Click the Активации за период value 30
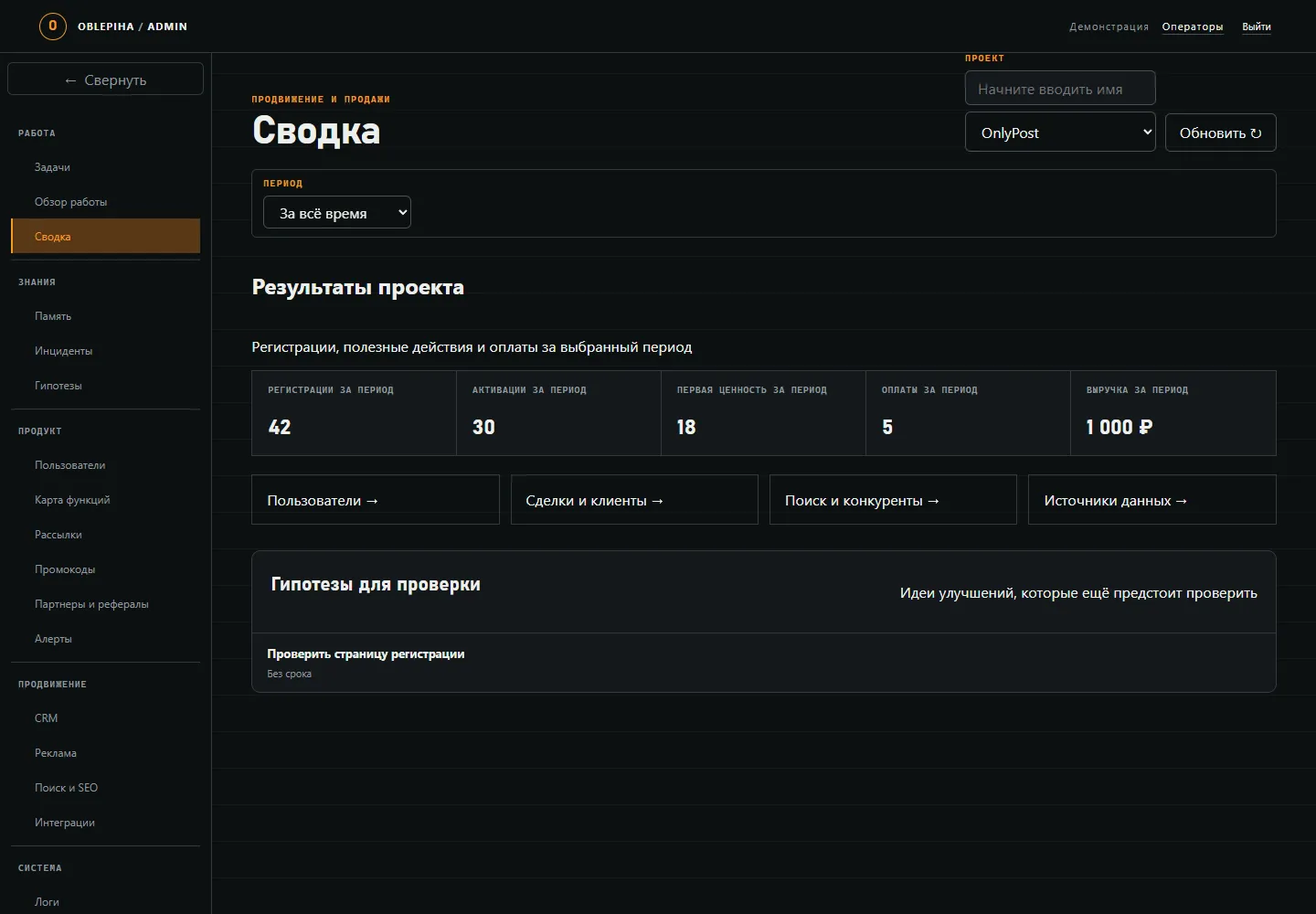Viewport: 1316px width, 914px height. pyautogui.click(x=483, y=427)
